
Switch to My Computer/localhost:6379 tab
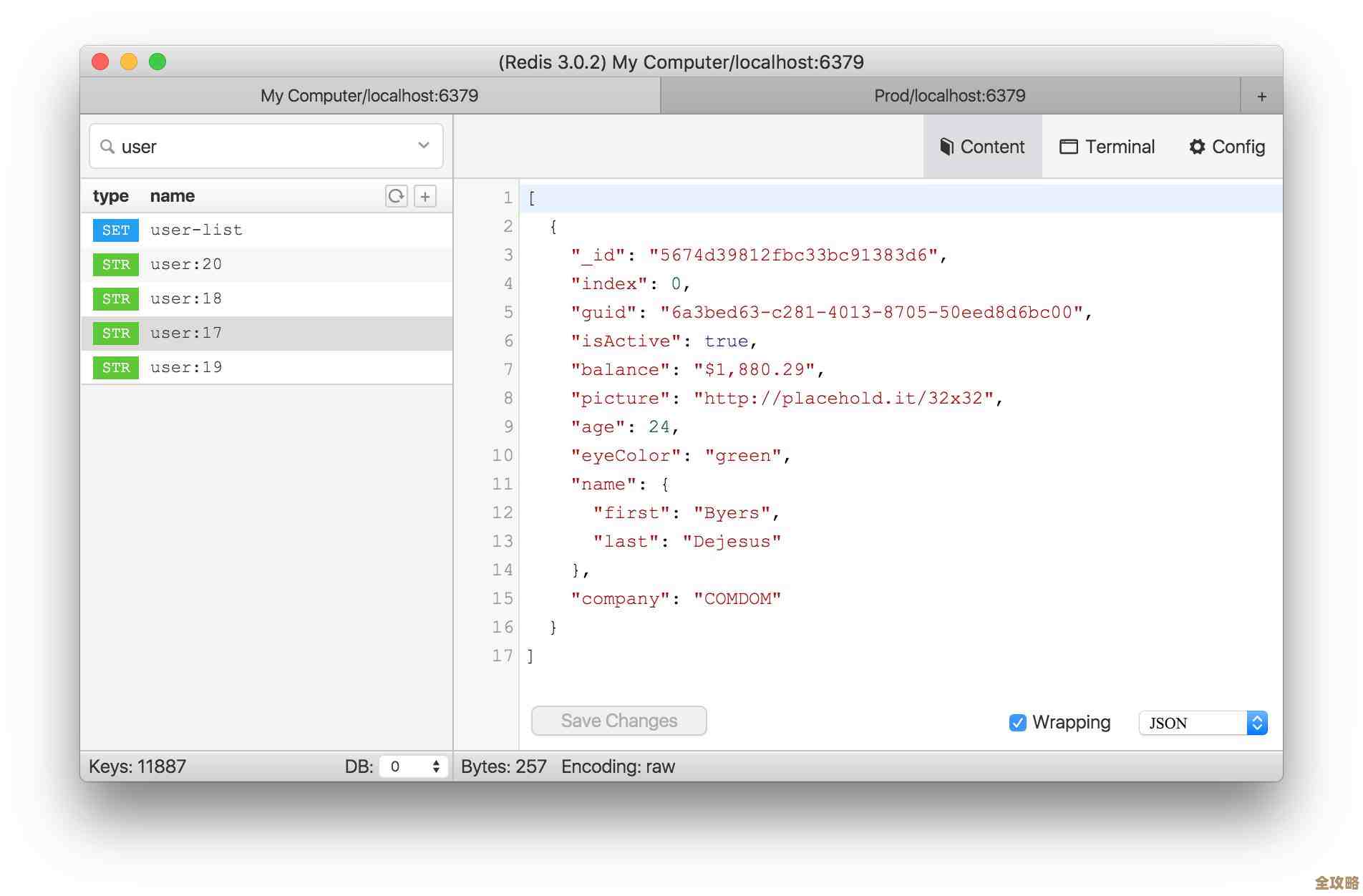tap(369, 96)
